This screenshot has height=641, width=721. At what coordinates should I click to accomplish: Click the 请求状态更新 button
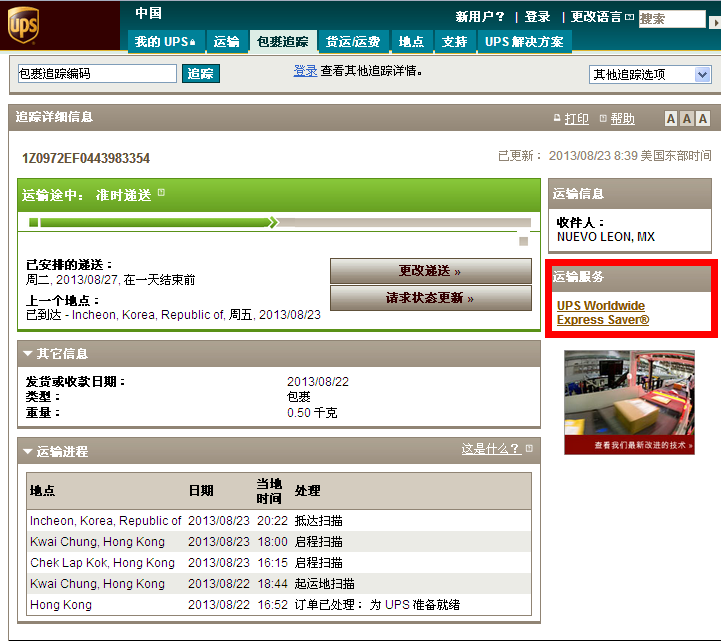(x=431, y=298)
